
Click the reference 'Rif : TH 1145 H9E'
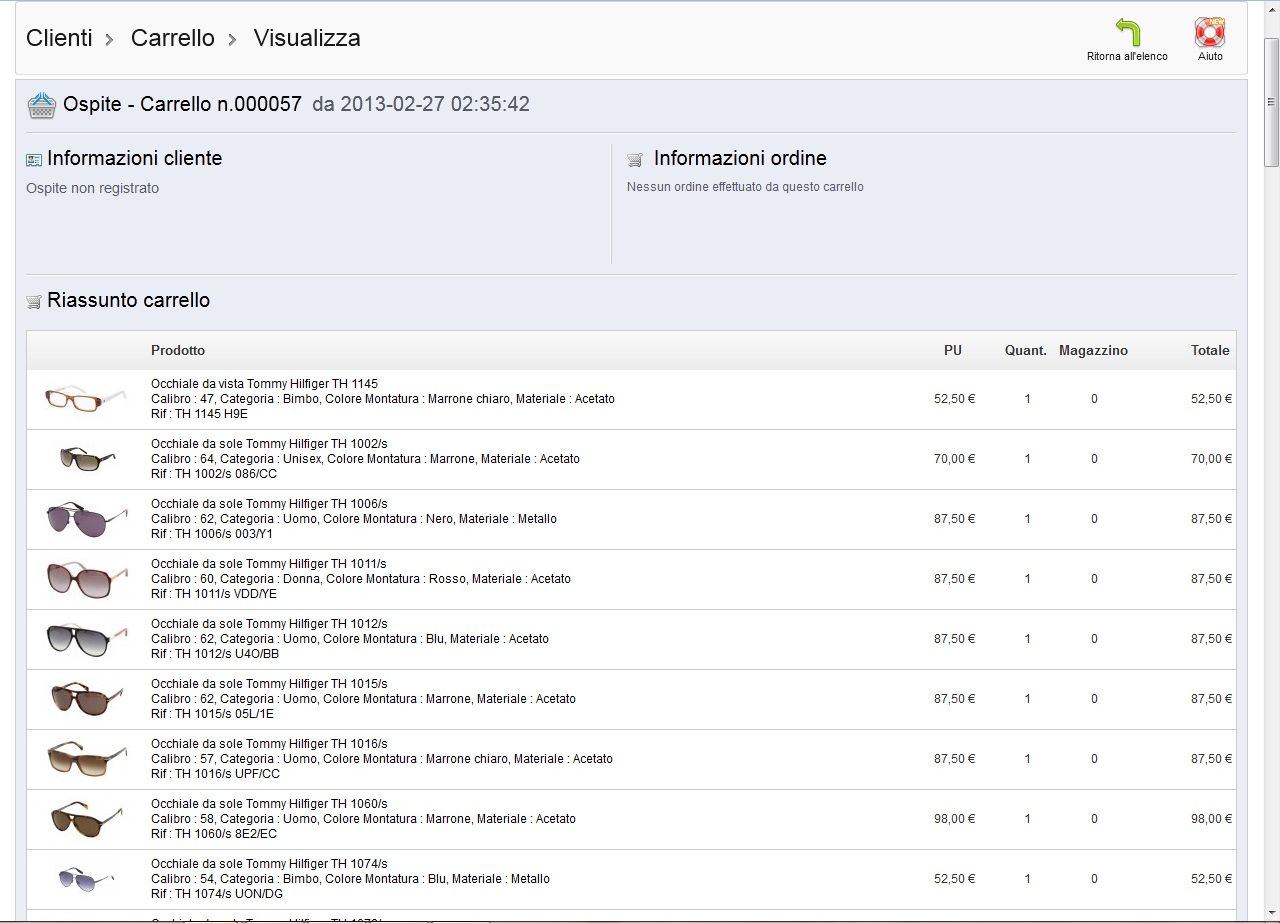click(199, 414)
